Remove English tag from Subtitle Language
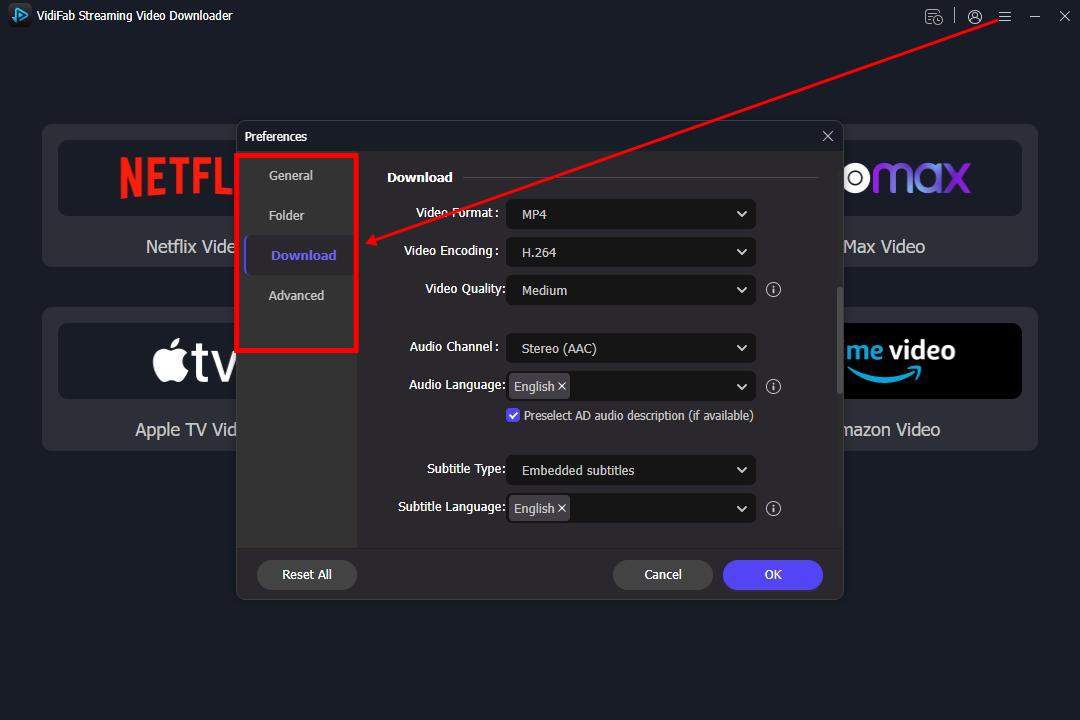 click(562, 508)
